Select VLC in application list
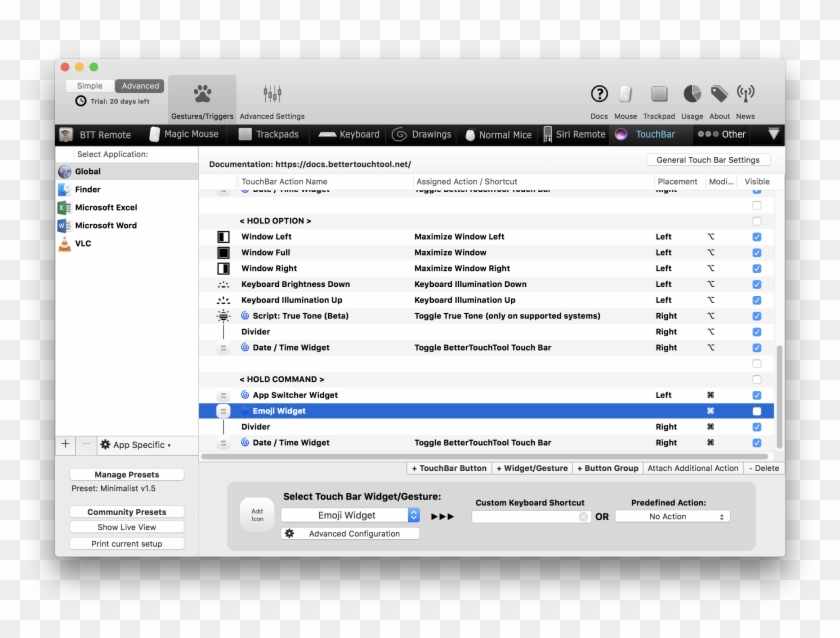The height and width of the screenshot is (638, 840). pos(83,243)
